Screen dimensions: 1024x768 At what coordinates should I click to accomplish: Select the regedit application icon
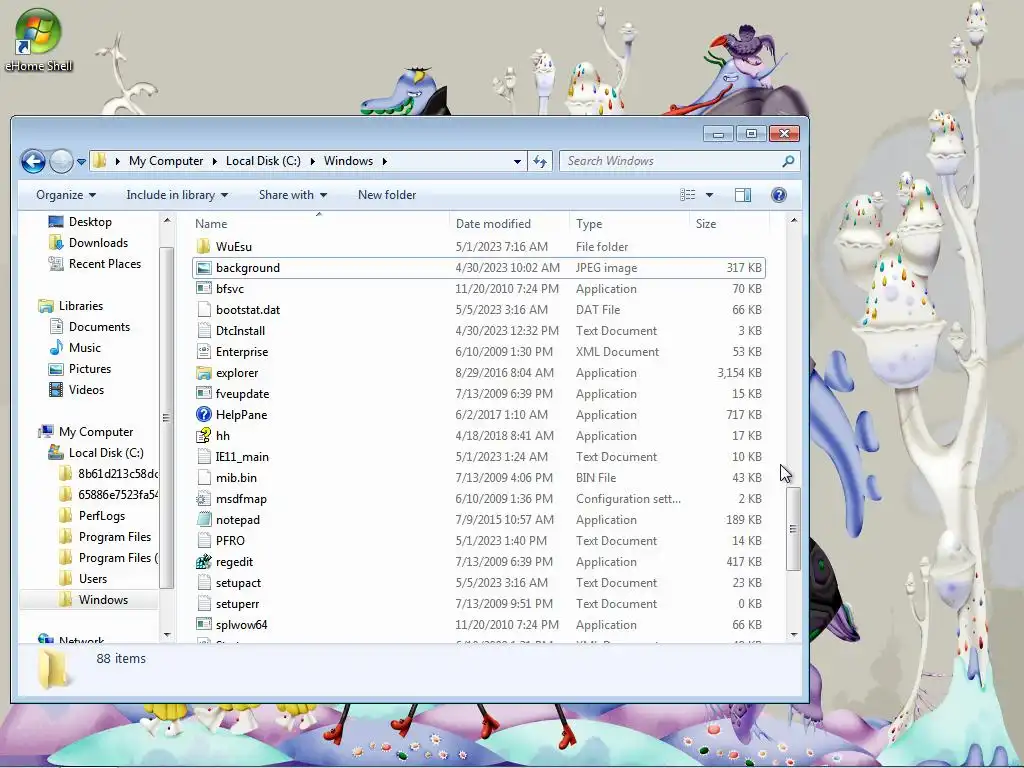tap(204, 562)
